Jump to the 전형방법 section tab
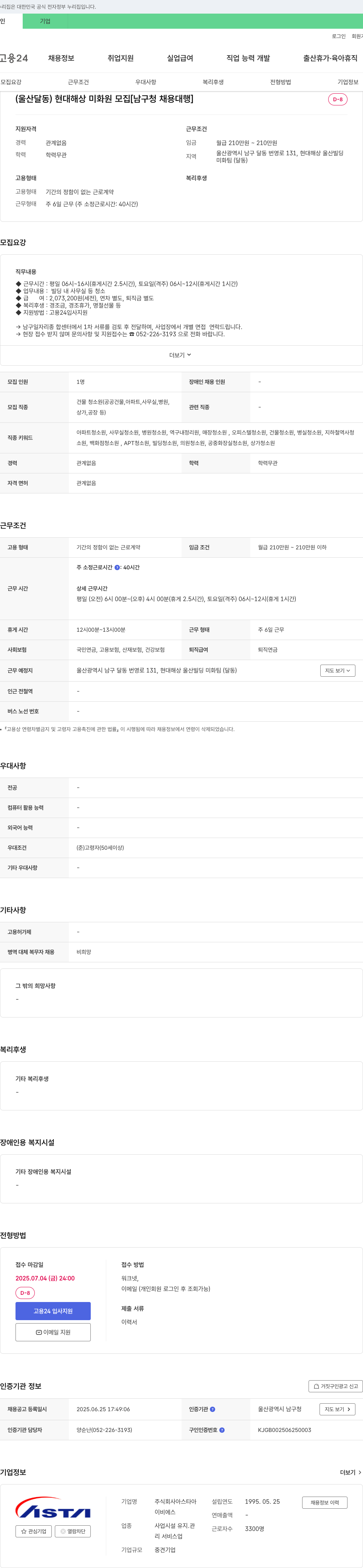The height and width of the screenshot is (1568, 363). pos(280,82)
